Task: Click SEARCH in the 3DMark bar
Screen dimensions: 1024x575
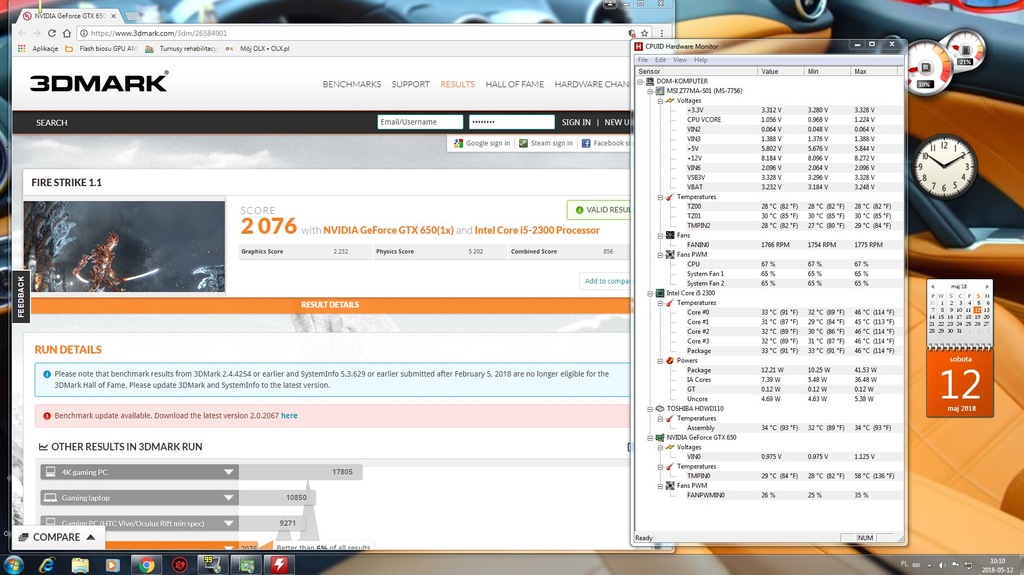Action: pyautogui.click(x=52, y=123)
